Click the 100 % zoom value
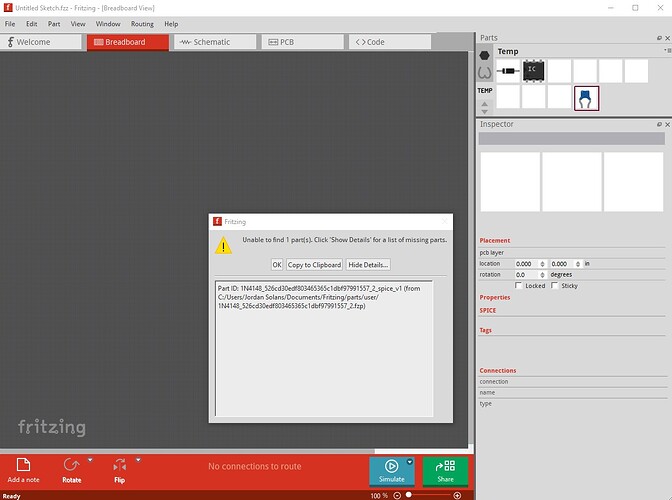 379,496
